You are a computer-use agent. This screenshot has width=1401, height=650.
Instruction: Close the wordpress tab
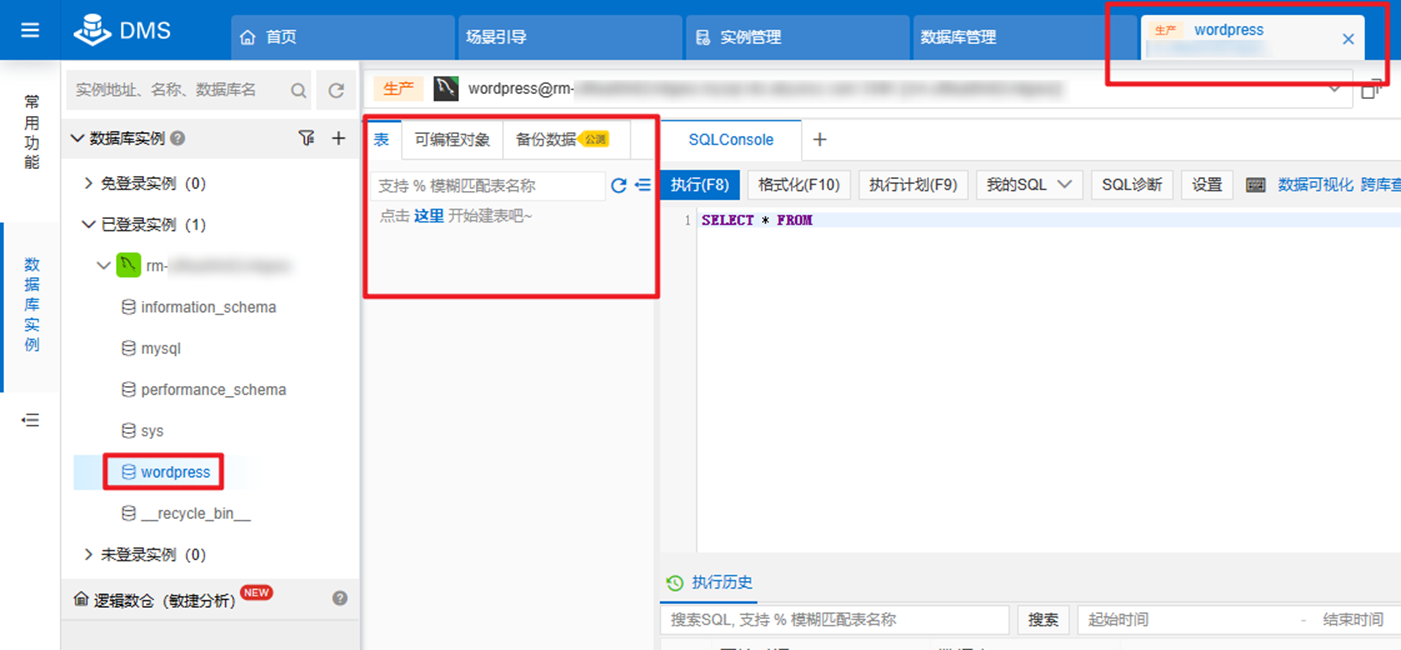click(x=1348, y=39)
